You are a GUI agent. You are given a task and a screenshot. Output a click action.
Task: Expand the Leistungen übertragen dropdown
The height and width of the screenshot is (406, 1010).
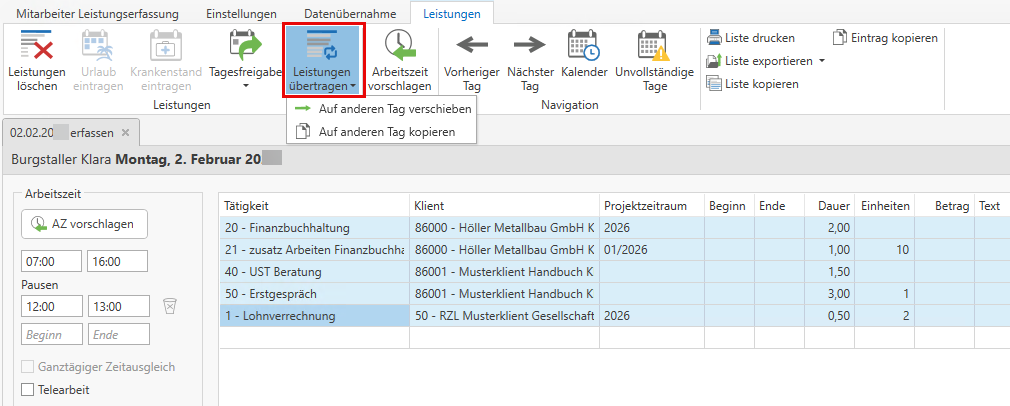tap(322, 60)
